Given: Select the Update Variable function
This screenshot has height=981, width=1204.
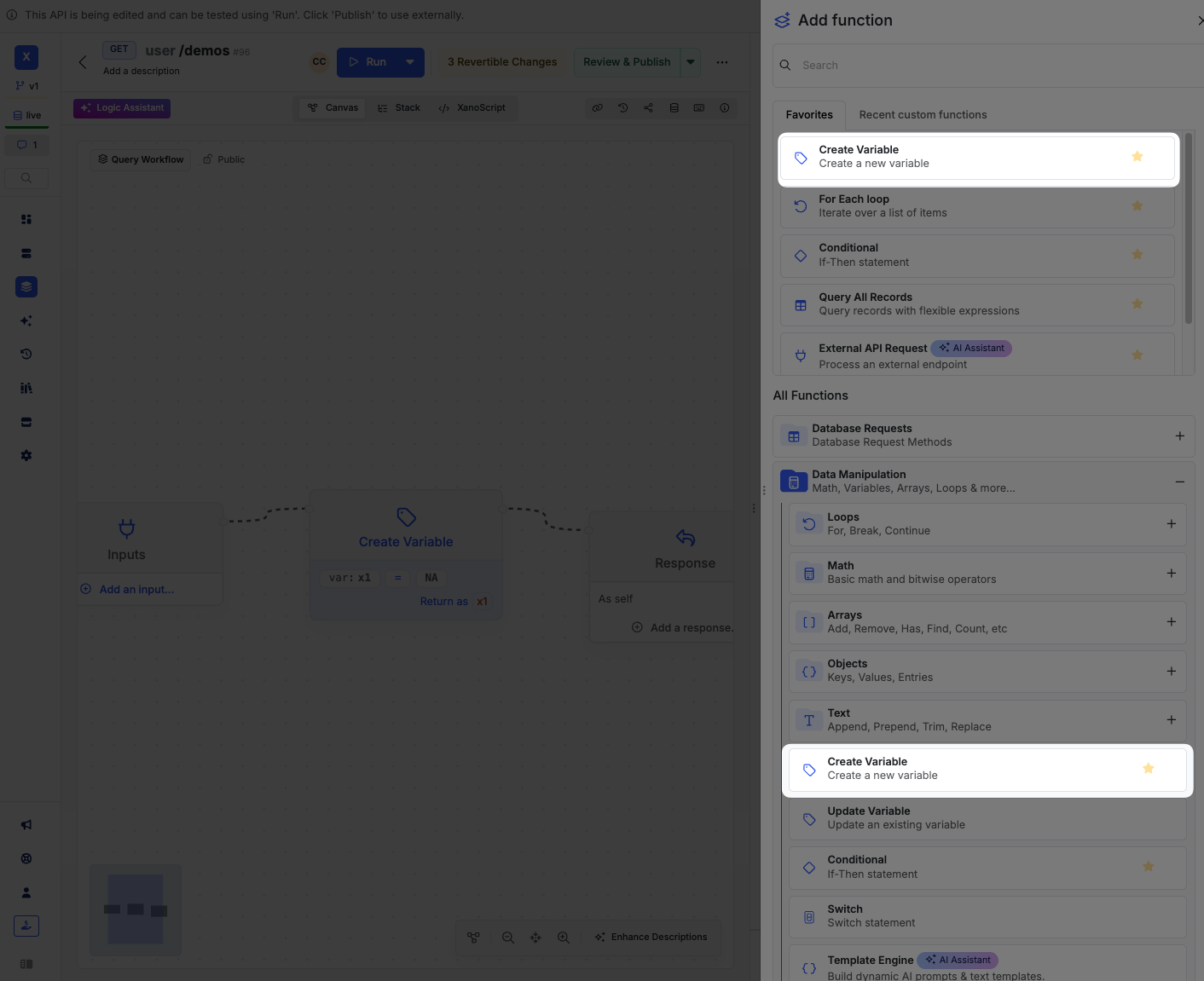Looking at the screenshot, I should tap(987, 818).
